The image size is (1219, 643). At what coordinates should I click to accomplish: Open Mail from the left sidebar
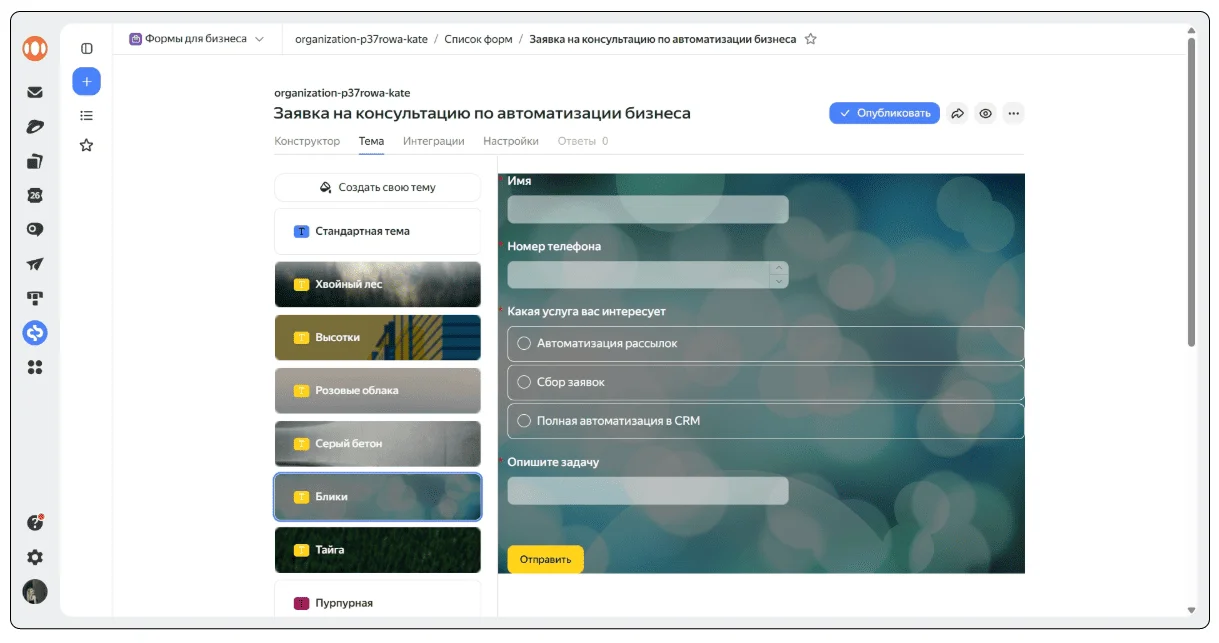35,92
